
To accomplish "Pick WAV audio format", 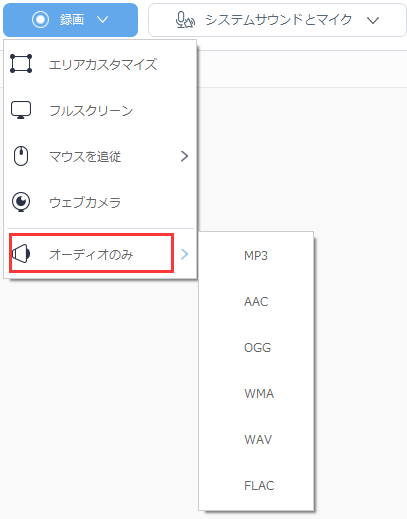I will click(x=256, y=440).
